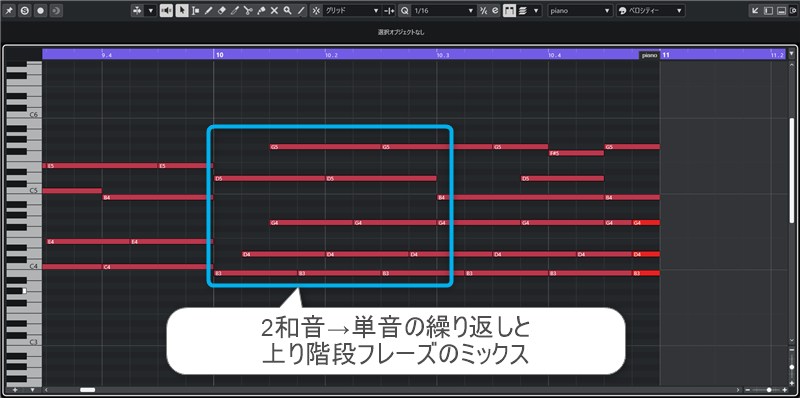Select the Object Selection arrow tool
Screen dimensions: 800x398
coord(182,11)
